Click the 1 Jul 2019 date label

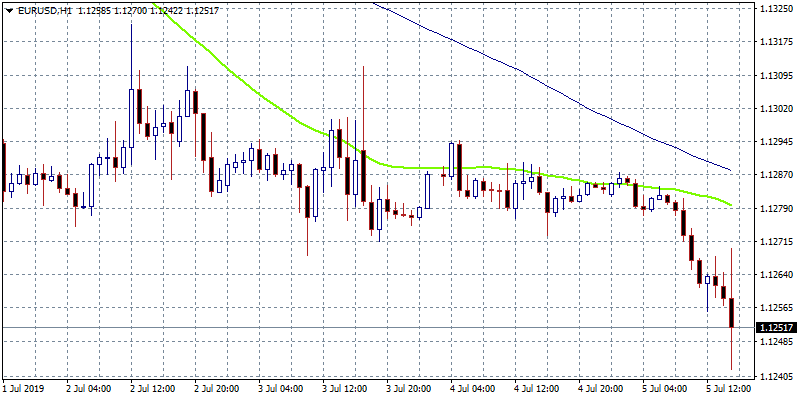pyautogui.click(x=25, y=389)
